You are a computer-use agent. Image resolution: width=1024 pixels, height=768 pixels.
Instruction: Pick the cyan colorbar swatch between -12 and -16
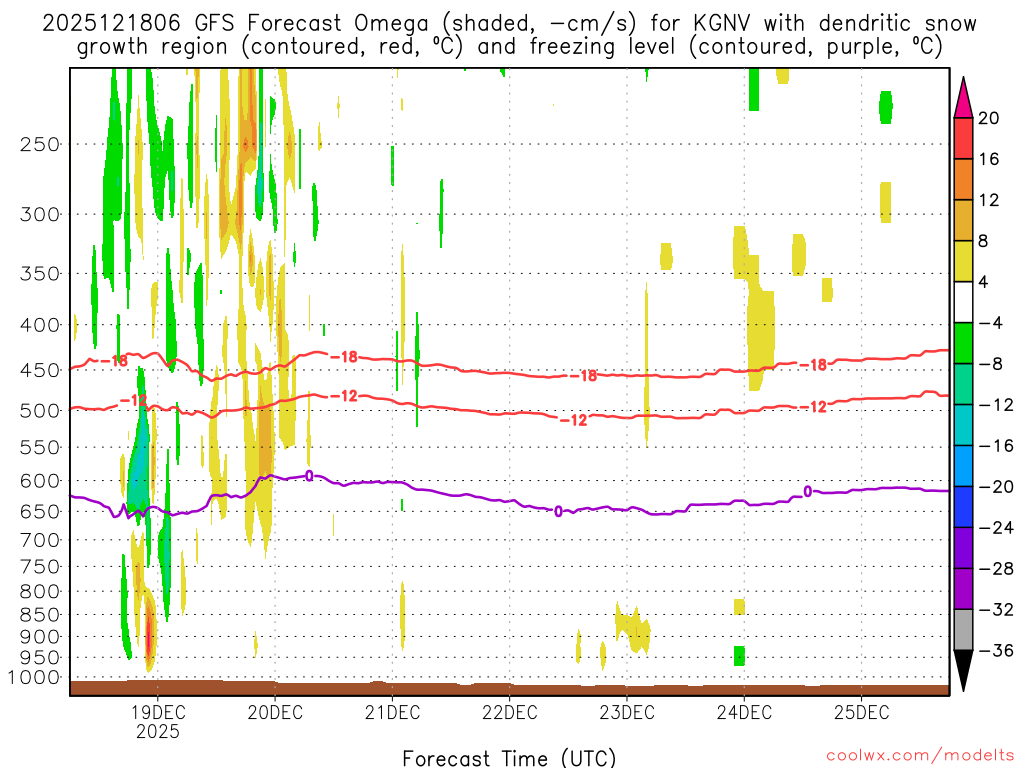(x=964, y=425)
